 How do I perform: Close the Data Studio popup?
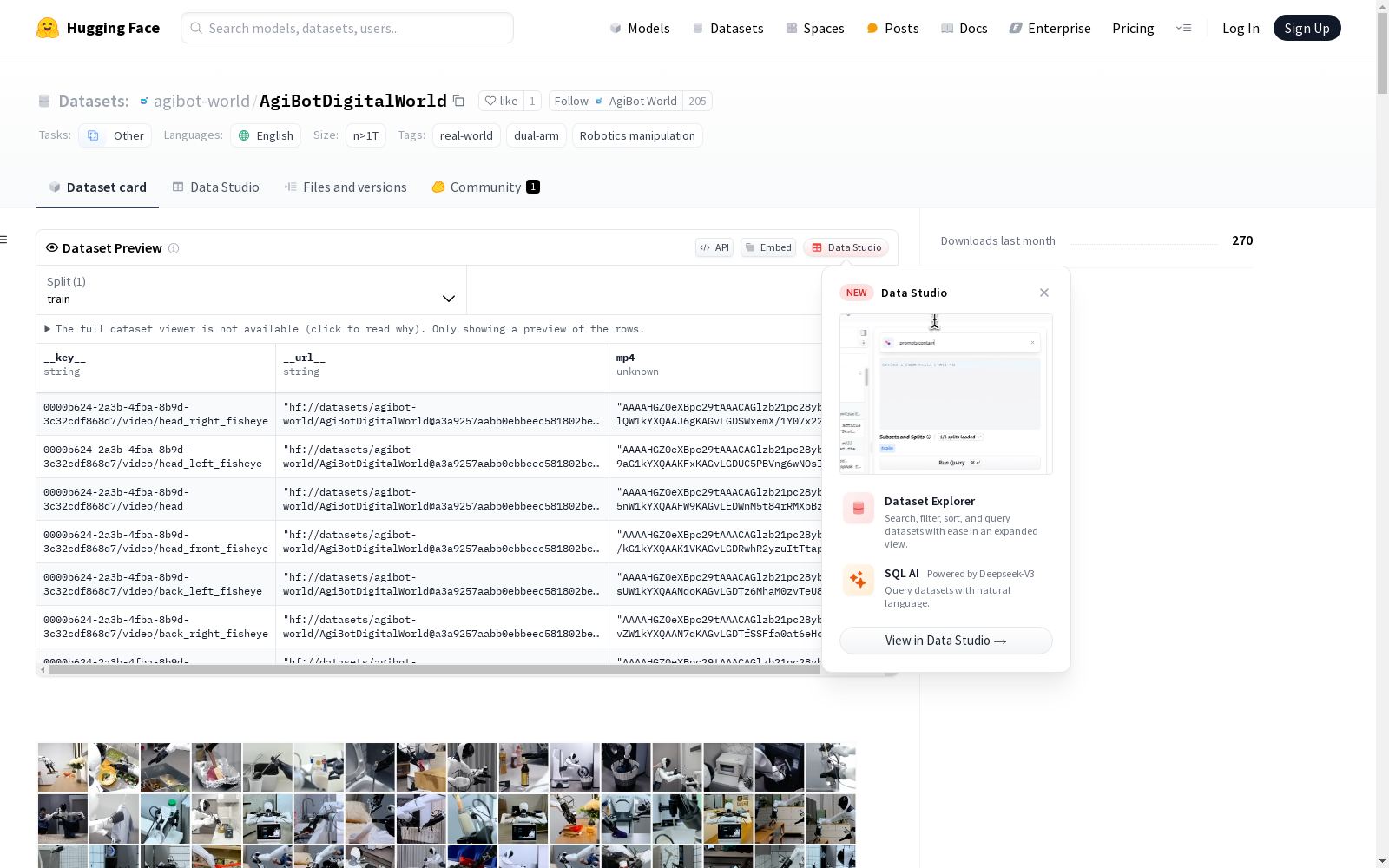tap(1044, 293)
